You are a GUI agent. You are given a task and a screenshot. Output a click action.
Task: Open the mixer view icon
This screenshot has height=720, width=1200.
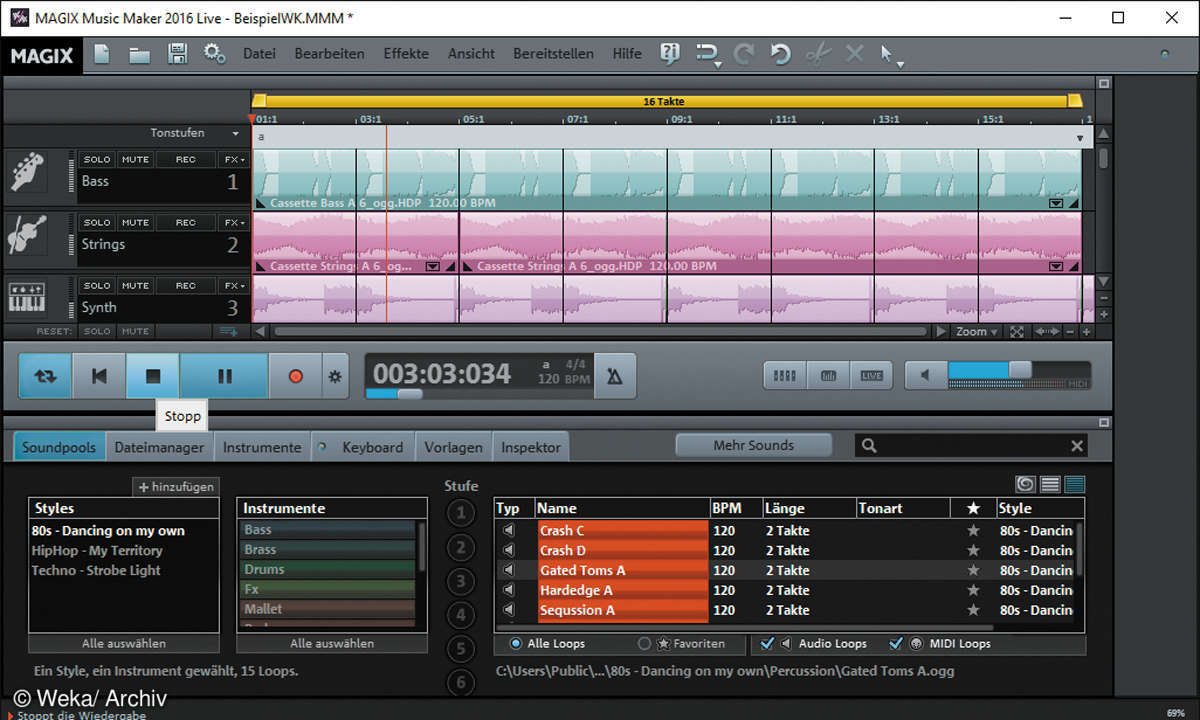point(785,376)
